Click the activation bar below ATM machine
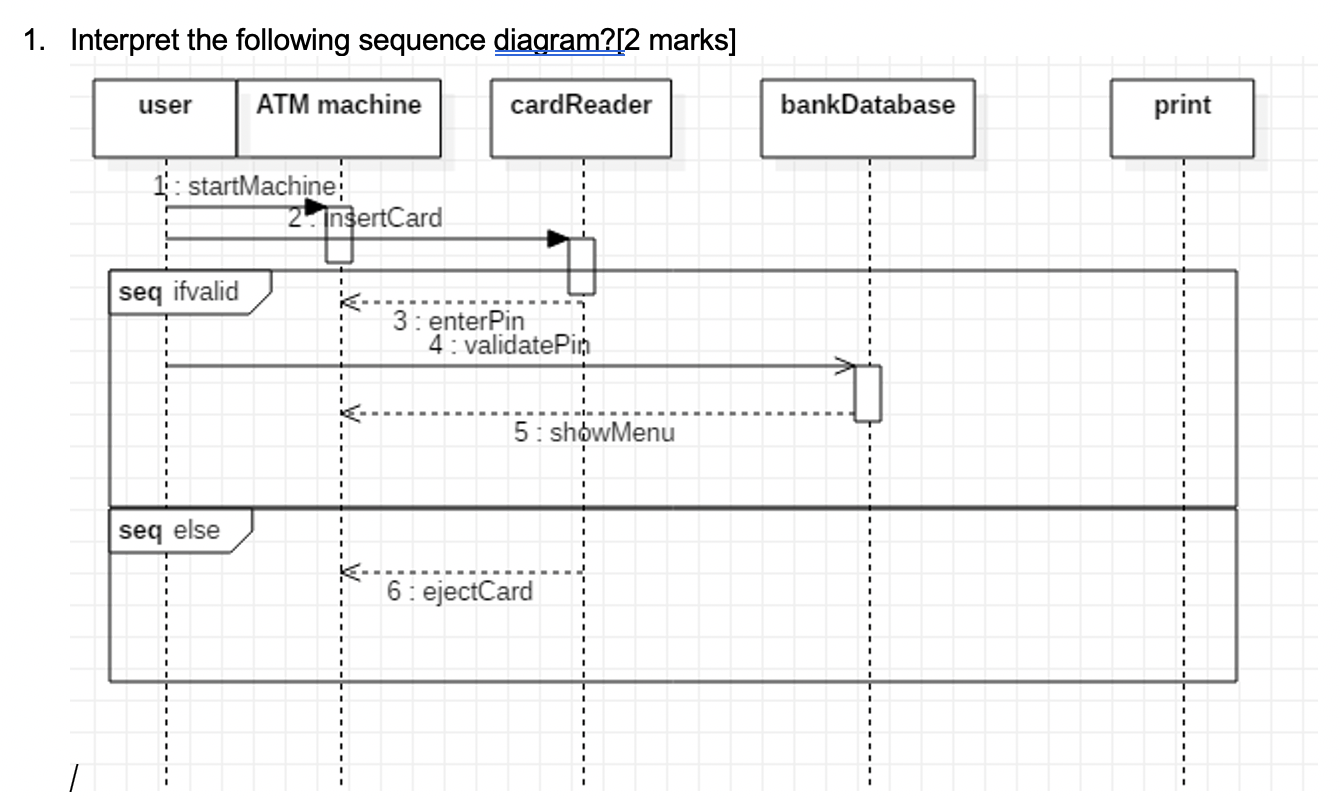The width and height of the screenshot is (1340, 799). (338, 237)
